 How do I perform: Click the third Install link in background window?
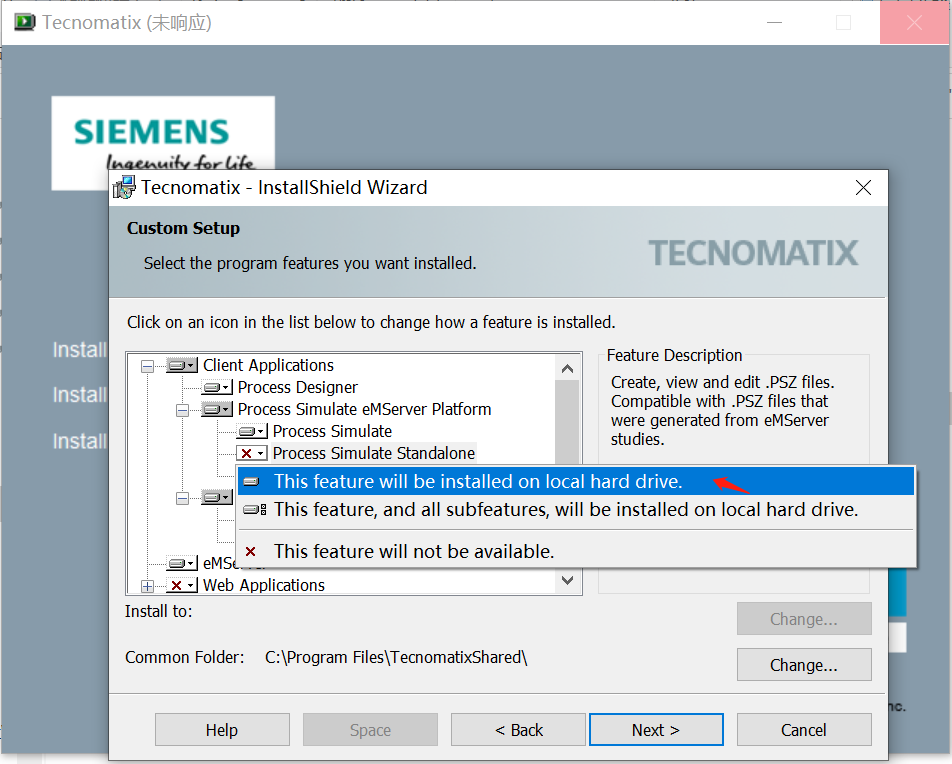pyautogui.click(x=80, y=441)
